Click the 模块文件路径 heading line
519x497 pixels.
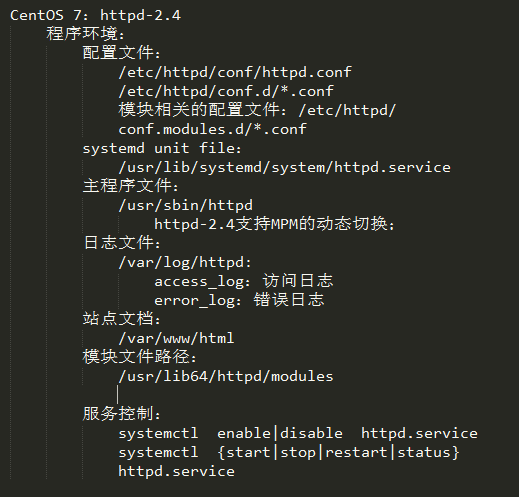tap(140, 357)
